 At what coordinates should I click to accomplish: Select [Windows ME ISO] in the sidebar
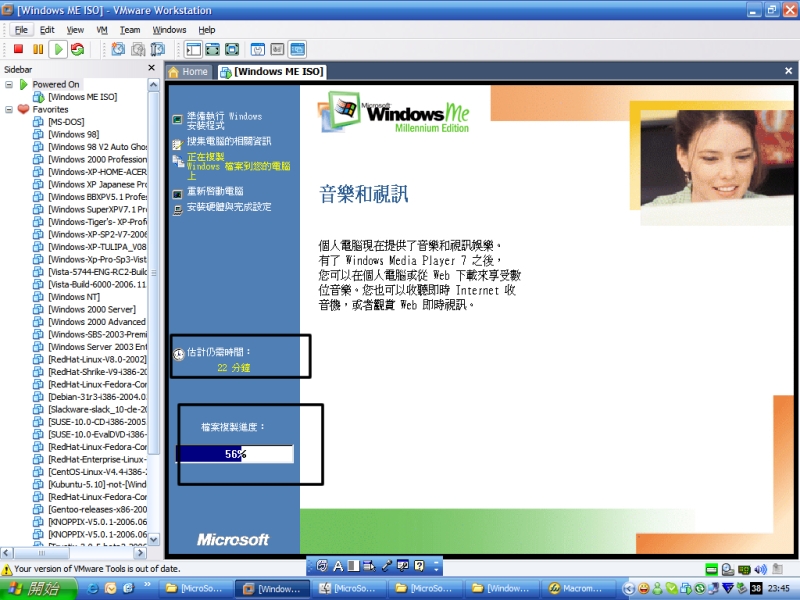click(x=82, y=97)
